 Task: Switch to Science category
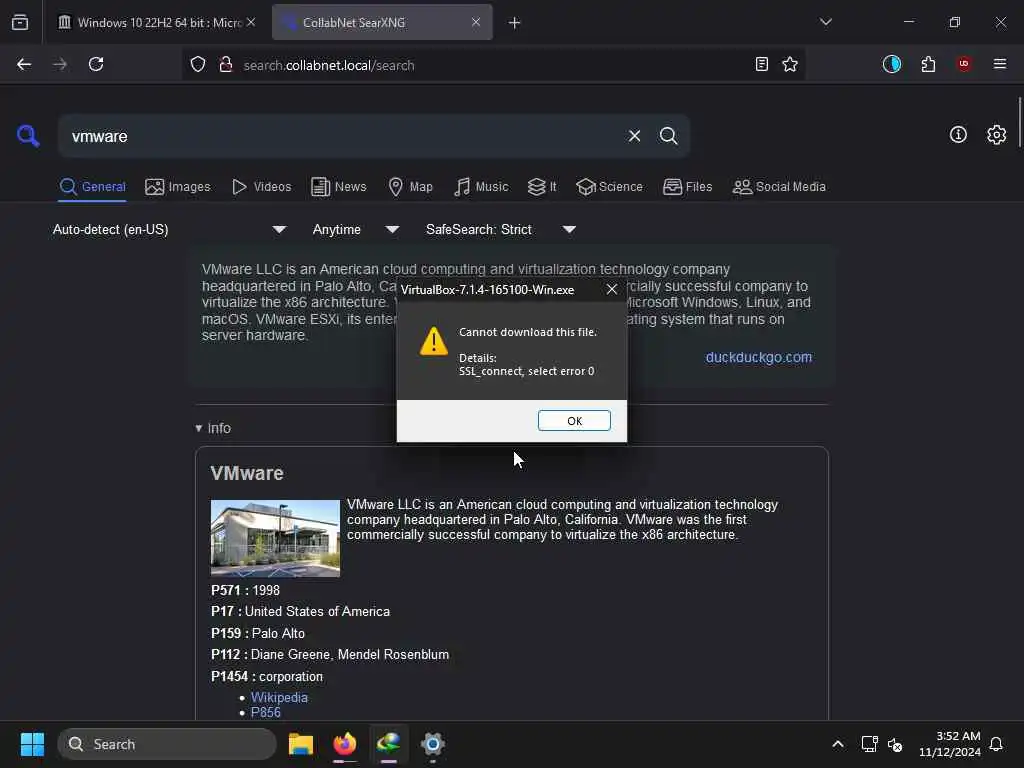[609, 187]
